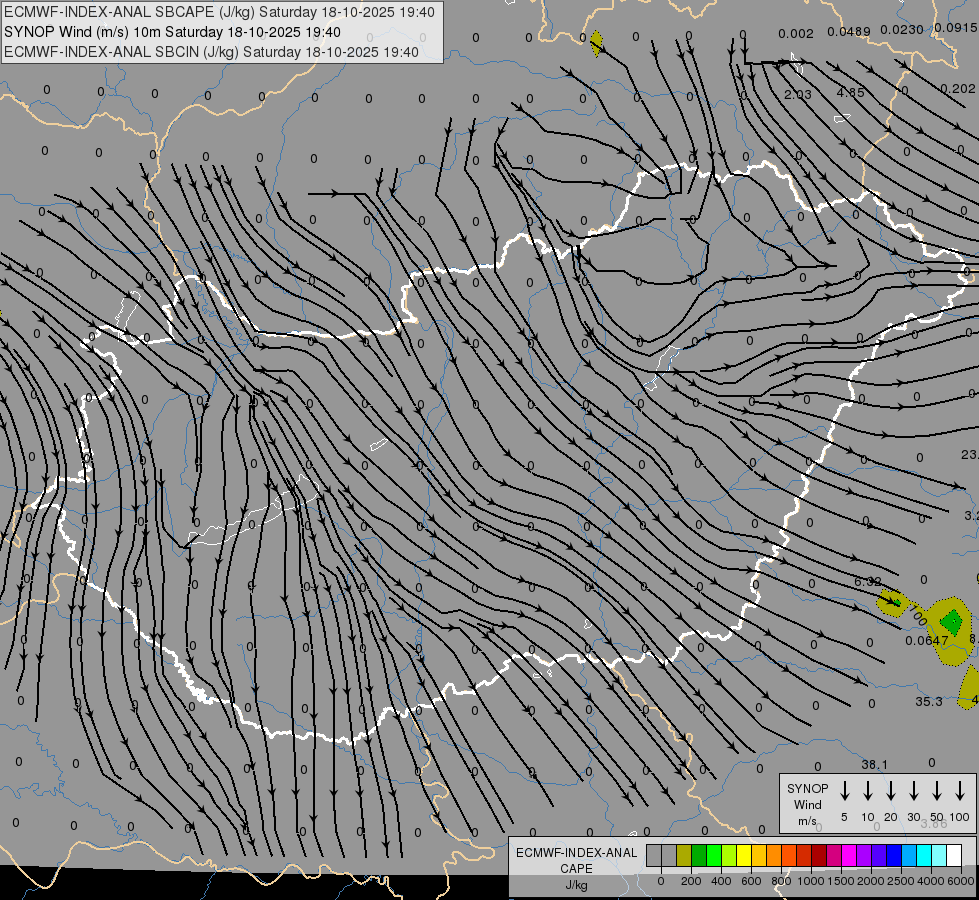Select the olive swatch in the CAPE legend
This screenshot has height=900, width=979.
(684, 855)
